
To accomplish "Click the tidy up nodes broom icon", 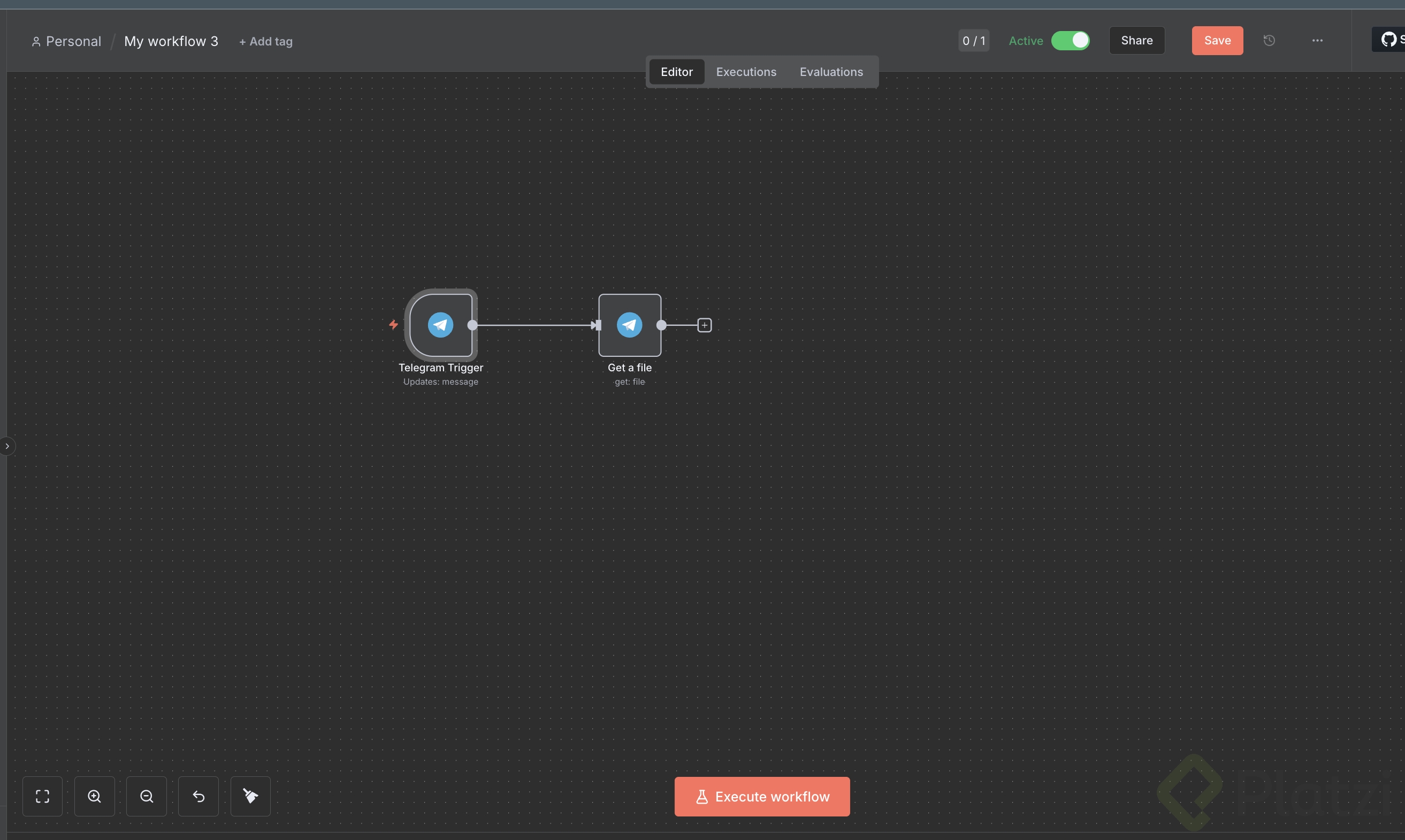I will pyautogui.click(x=251, y=797).
